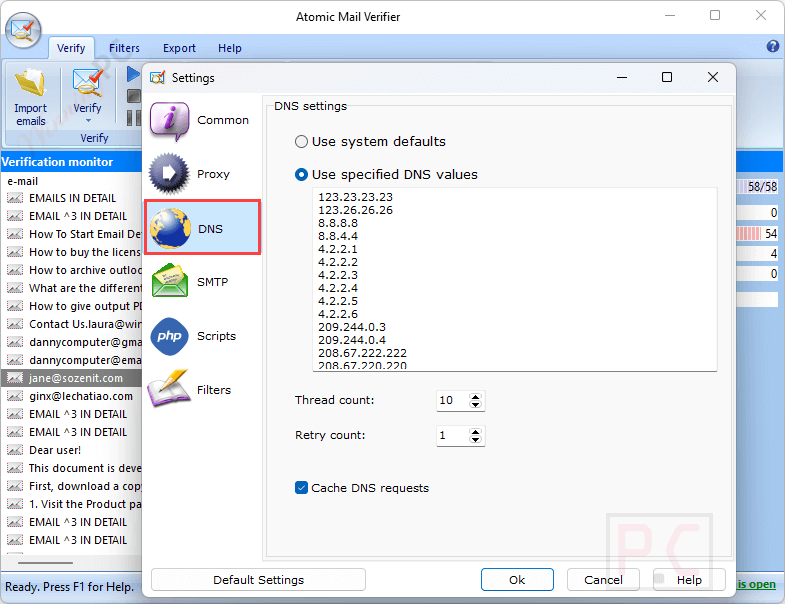Expand the Verify button dropdown arrow
The height and width of the screenshot is (604, 785).
88,121
